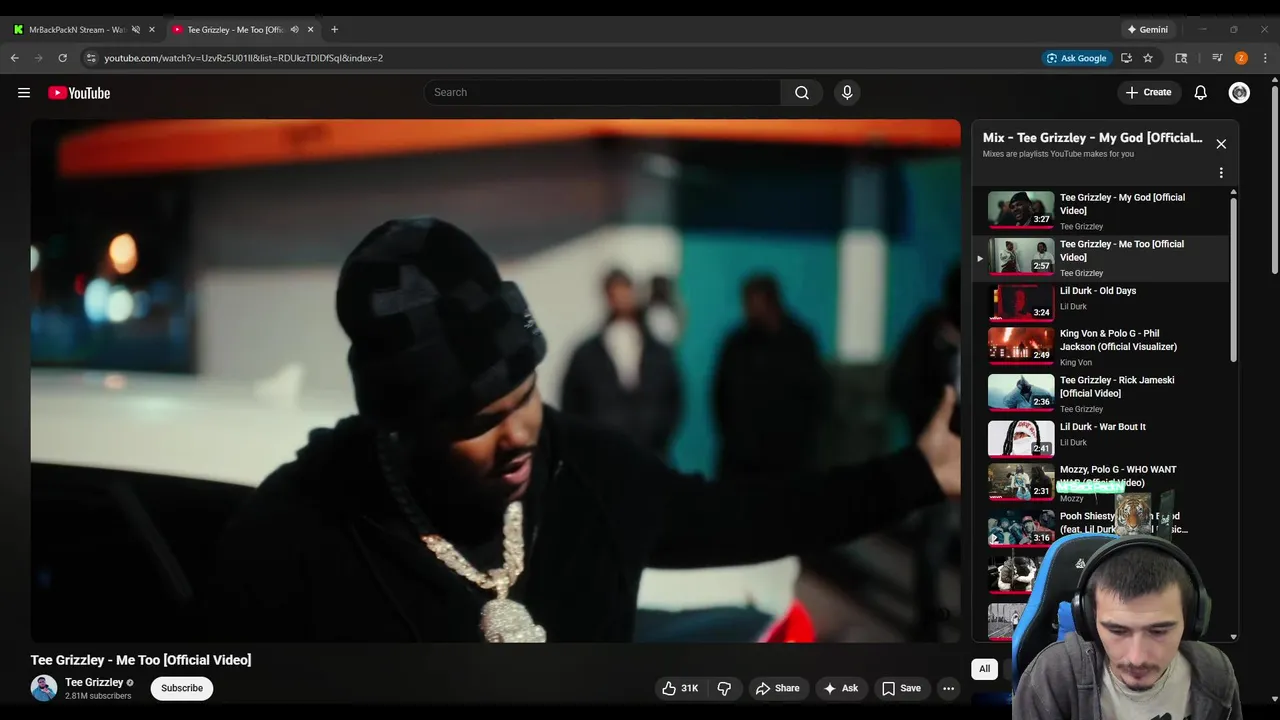
Task: Open the YouTube hamburger guide menu
Action: click(24, 93)
